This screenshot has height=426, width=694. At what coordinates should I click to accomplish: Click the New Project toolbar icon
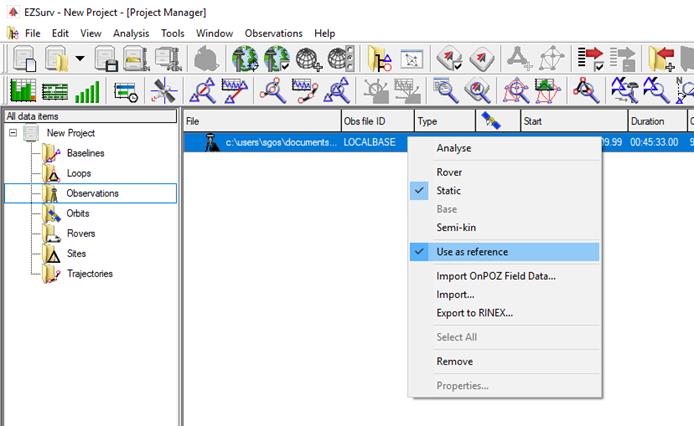(x=24, y=58)
